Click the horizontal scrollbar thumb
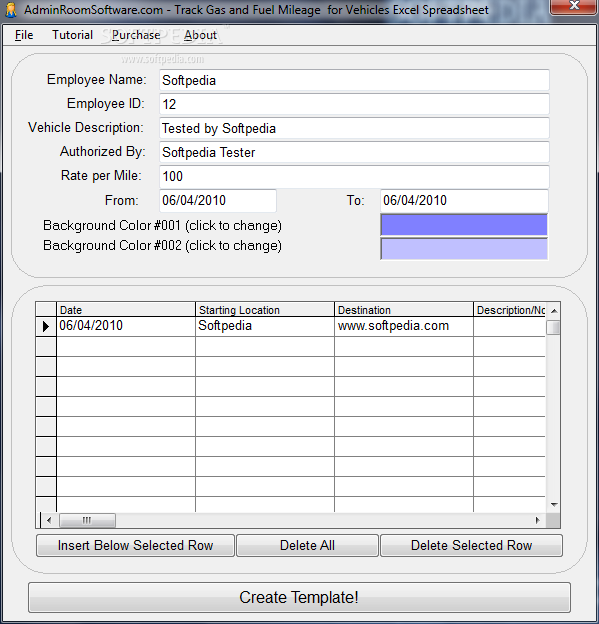Image resolution: width=599 pixels, height=624 pixels. pos(87,520)
